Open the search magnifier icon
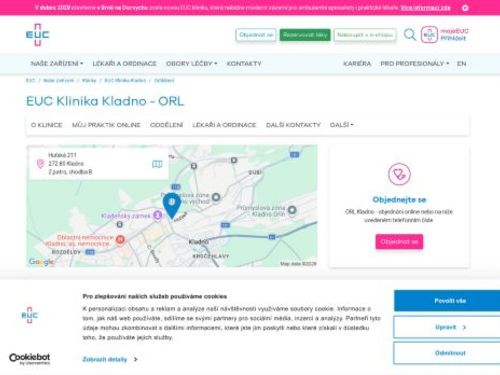Screen dimensions: 500x375 coord(410,35)
